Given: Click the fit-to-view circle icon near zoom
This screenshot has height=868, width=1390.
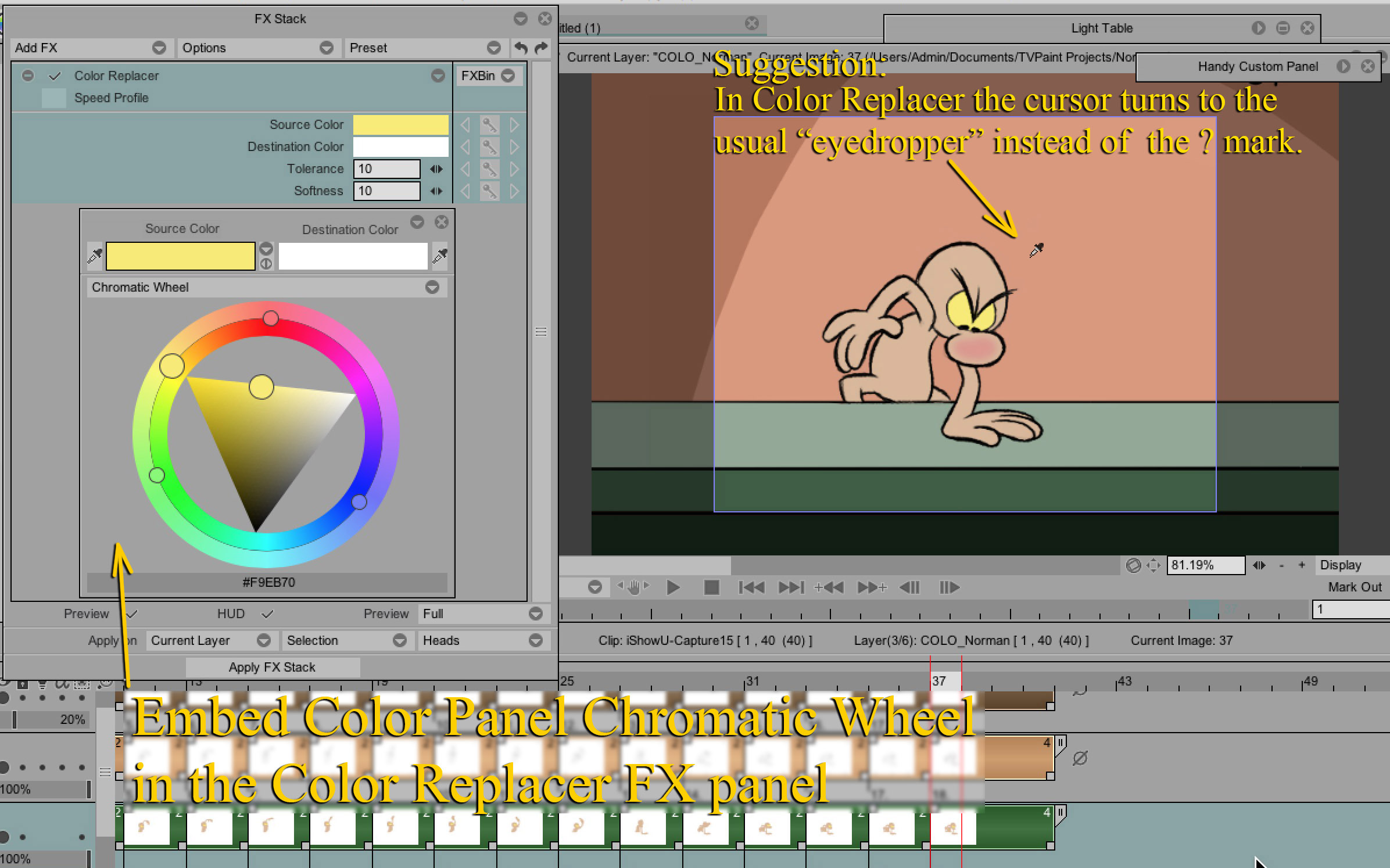Looking at the screenshot, I should 1133,565.
